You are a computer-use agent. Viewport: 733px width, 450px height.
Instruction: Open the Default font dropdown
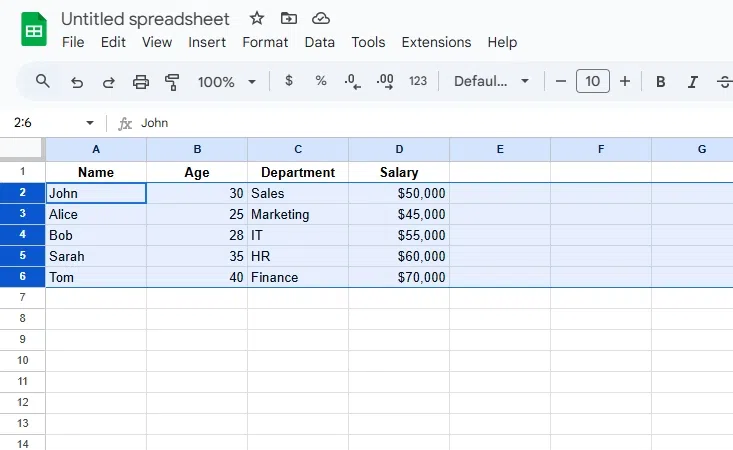(491, 81)
